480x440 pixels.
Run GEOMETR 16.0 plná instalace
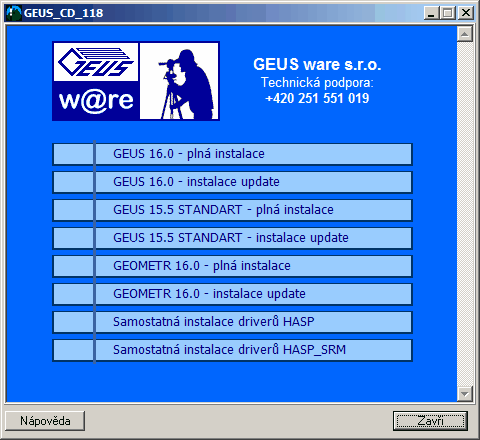point(232,266)
